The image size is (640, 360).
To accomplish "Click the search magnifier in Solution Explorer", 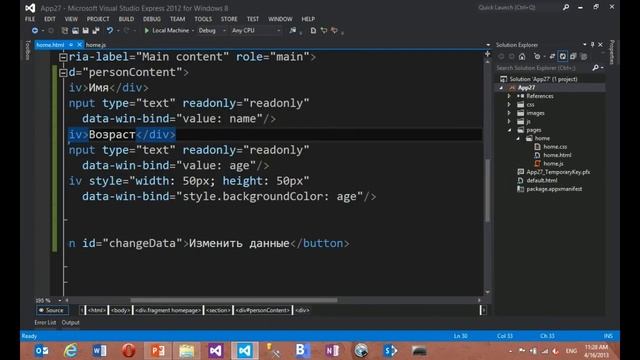I will click(596, 68).
